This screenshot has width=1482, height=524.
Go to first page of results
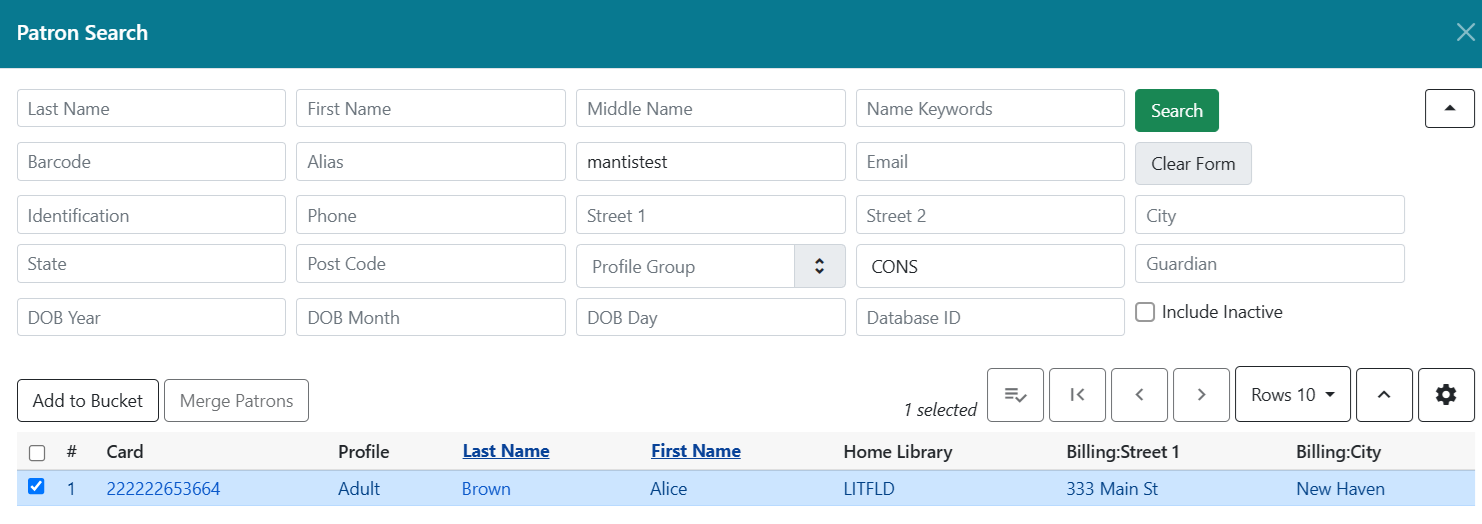[x=1077, y=394]
